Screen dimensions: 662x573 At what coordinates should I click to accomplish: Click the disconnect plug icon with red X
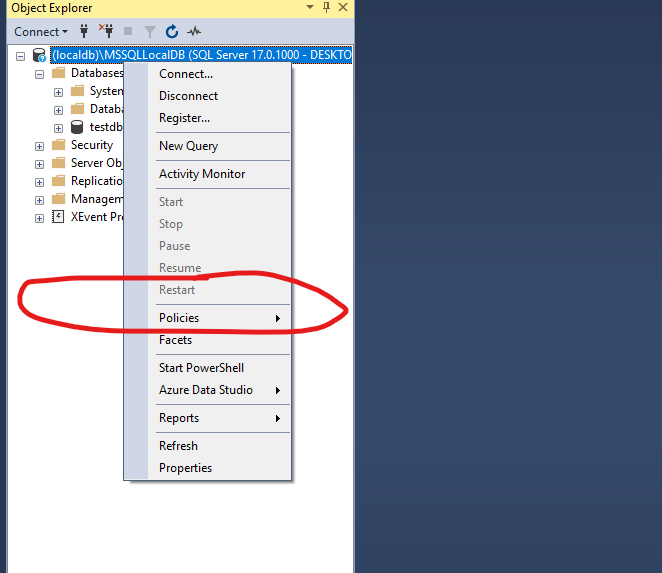click(106, 31)
